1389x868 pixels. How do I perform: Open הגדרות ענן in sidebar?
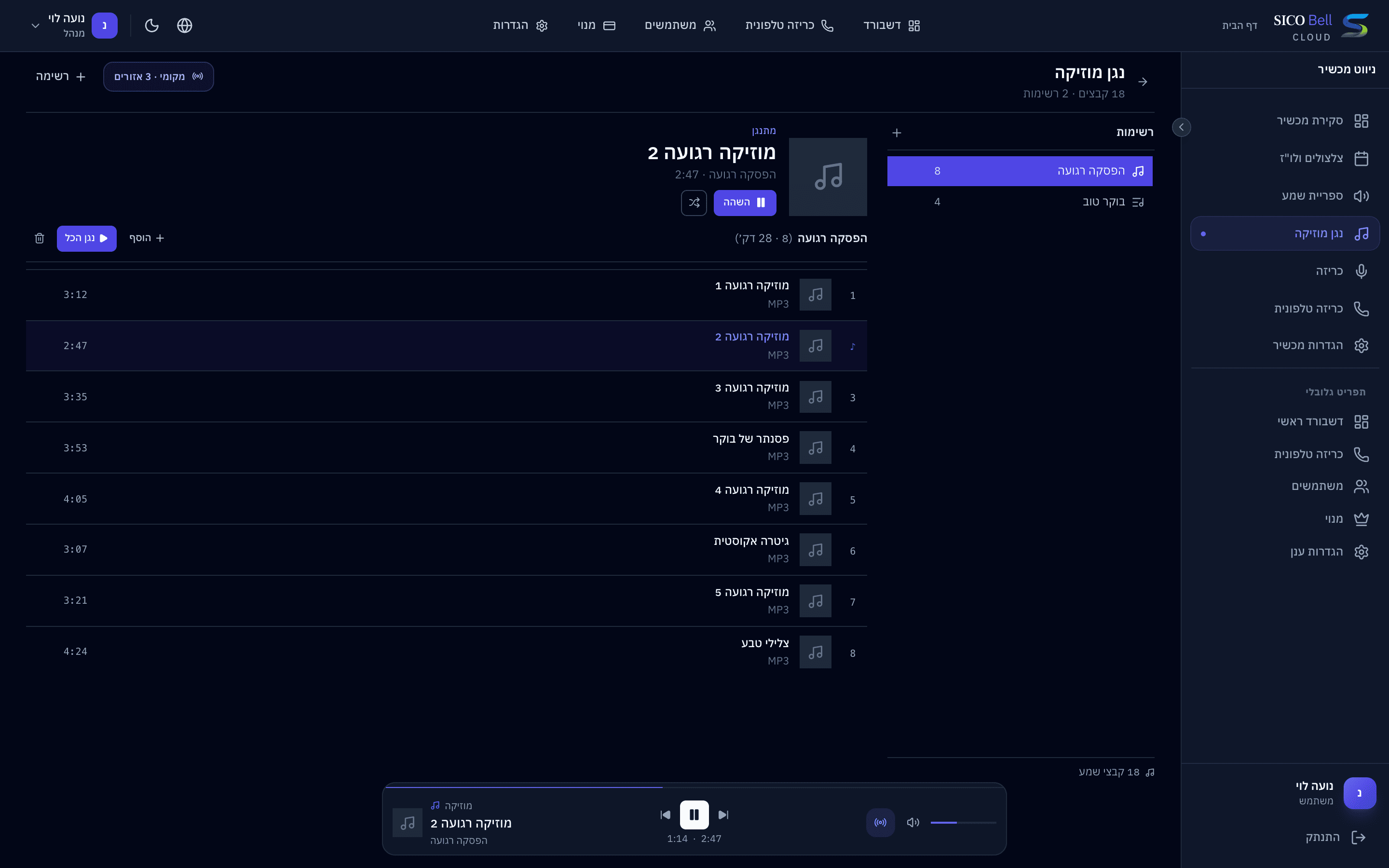[1285, 552]
